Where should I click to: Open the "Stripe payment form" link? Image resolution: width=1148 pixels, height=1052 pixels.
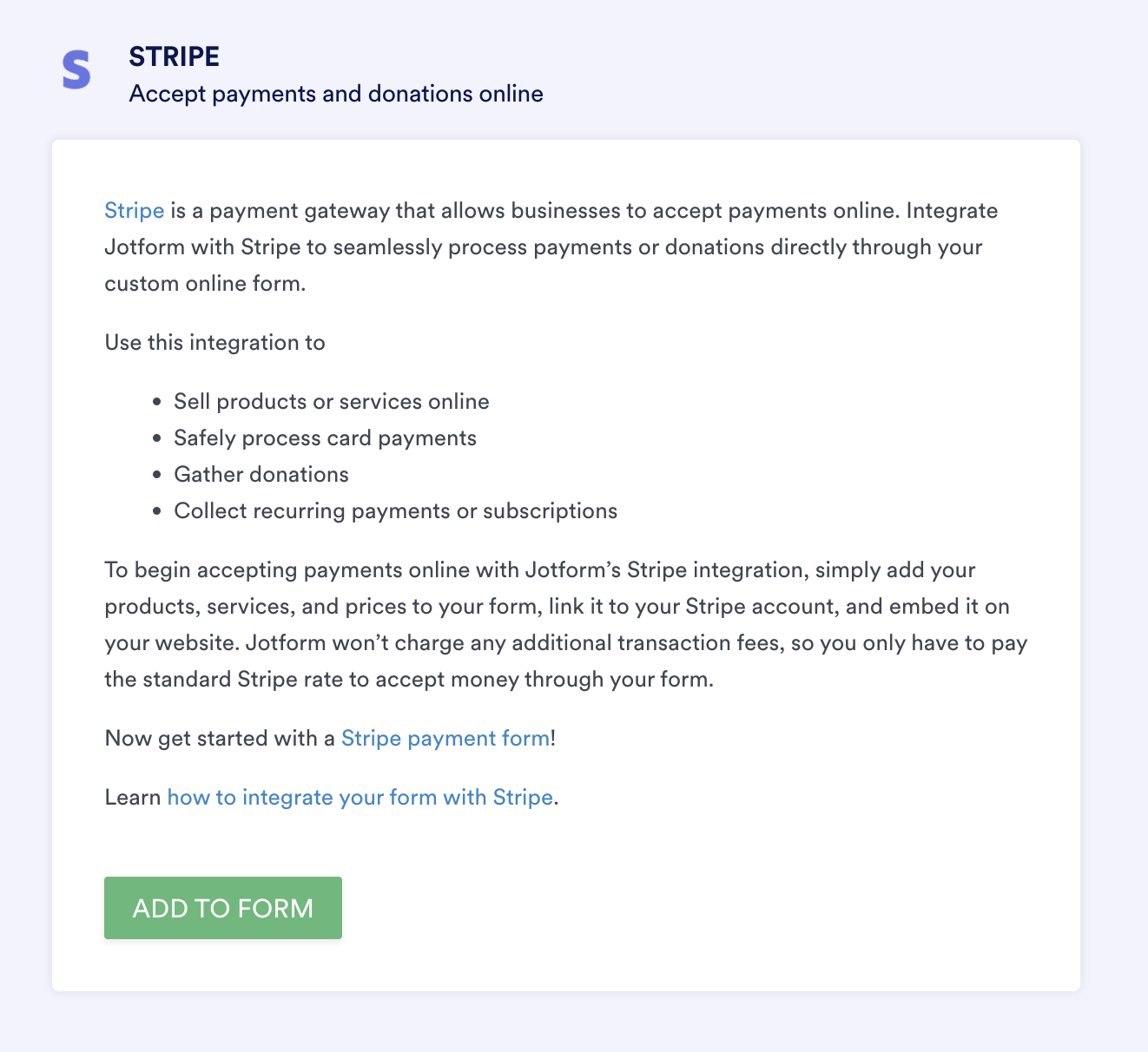tap(445, 739)
